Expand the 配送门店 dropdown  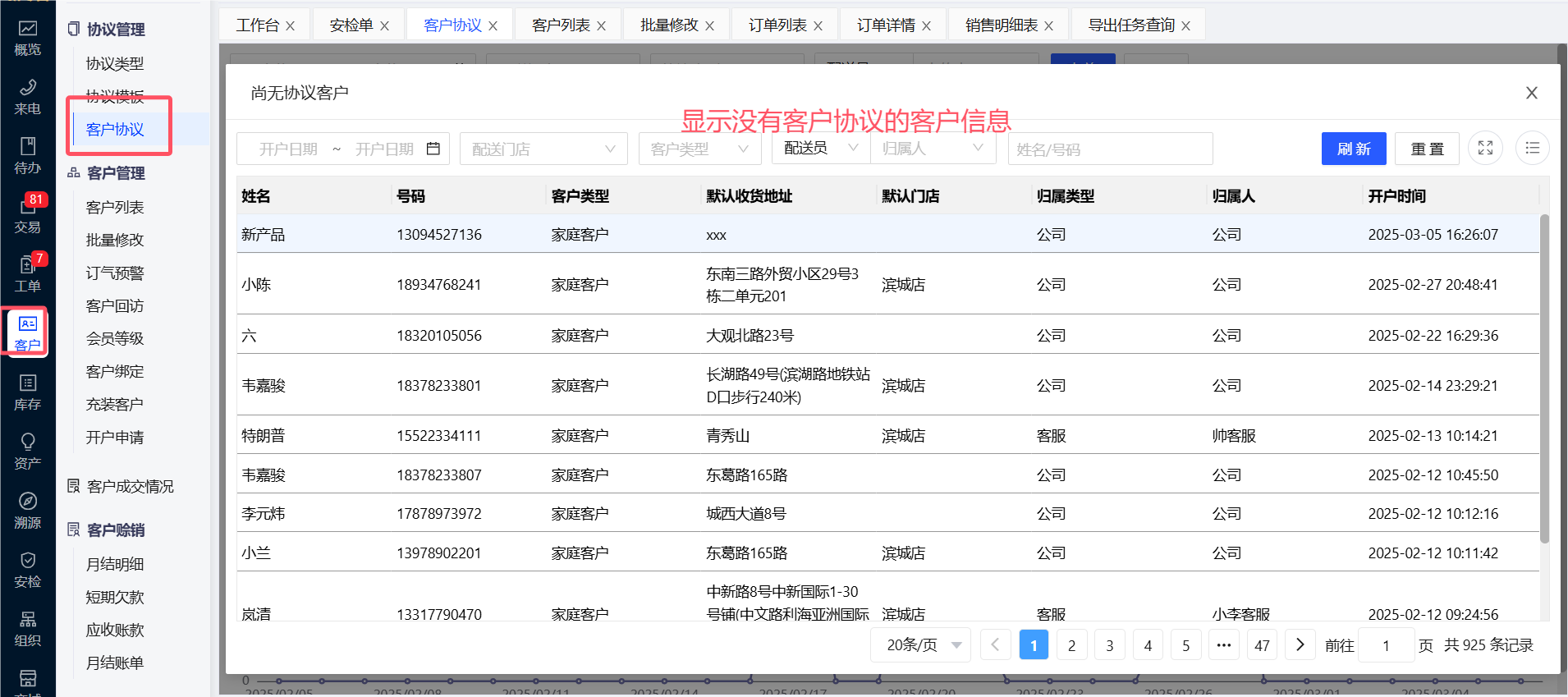(x=543, y=149)
